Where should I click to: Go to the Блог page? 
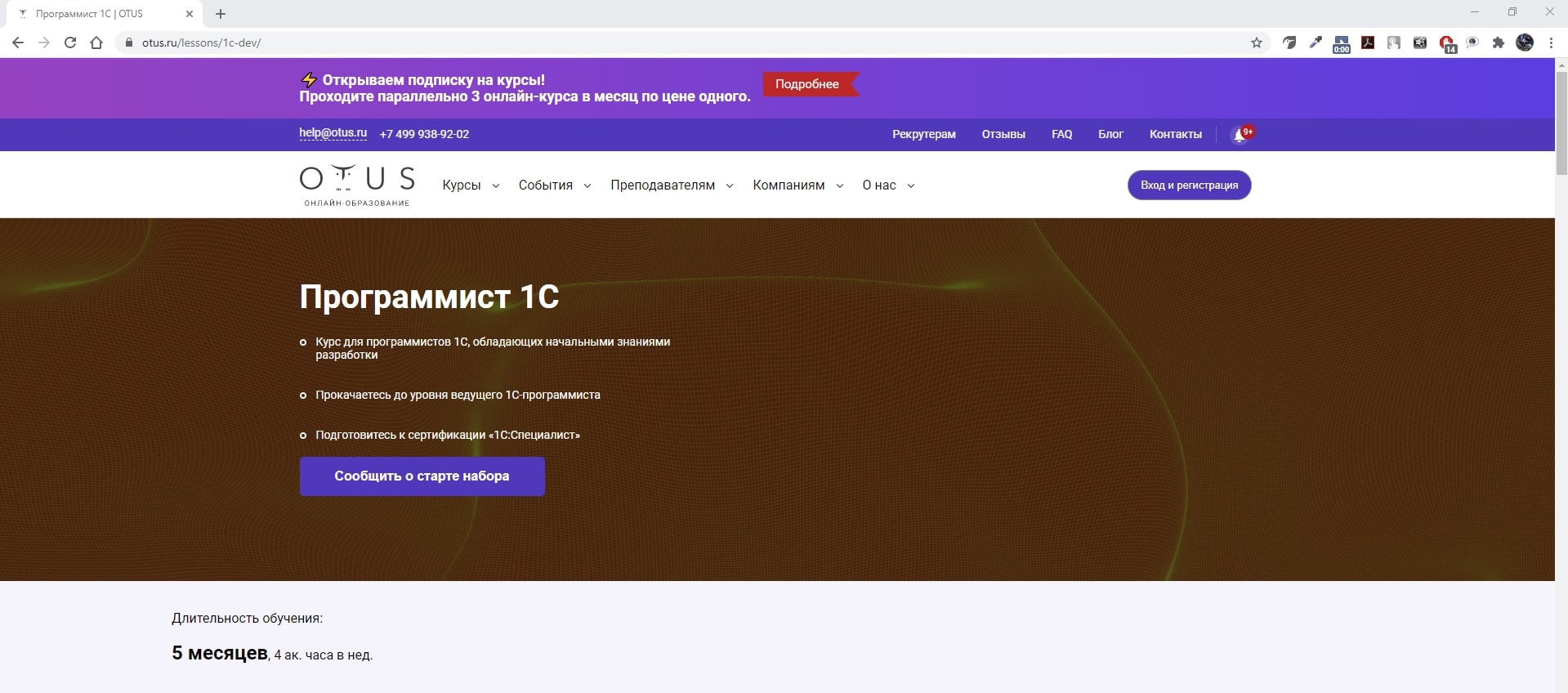click(1110, 134)
